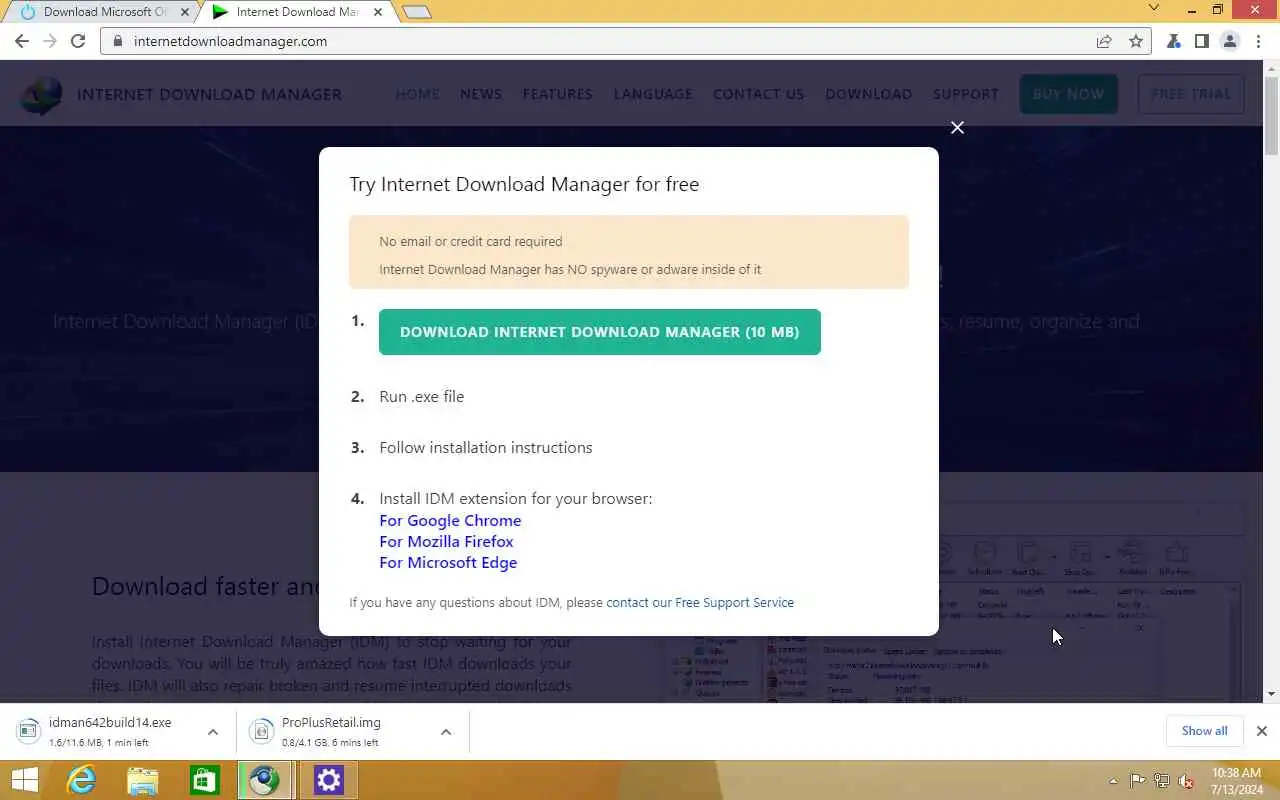Show hidden system tray icons

[1113, 781]
